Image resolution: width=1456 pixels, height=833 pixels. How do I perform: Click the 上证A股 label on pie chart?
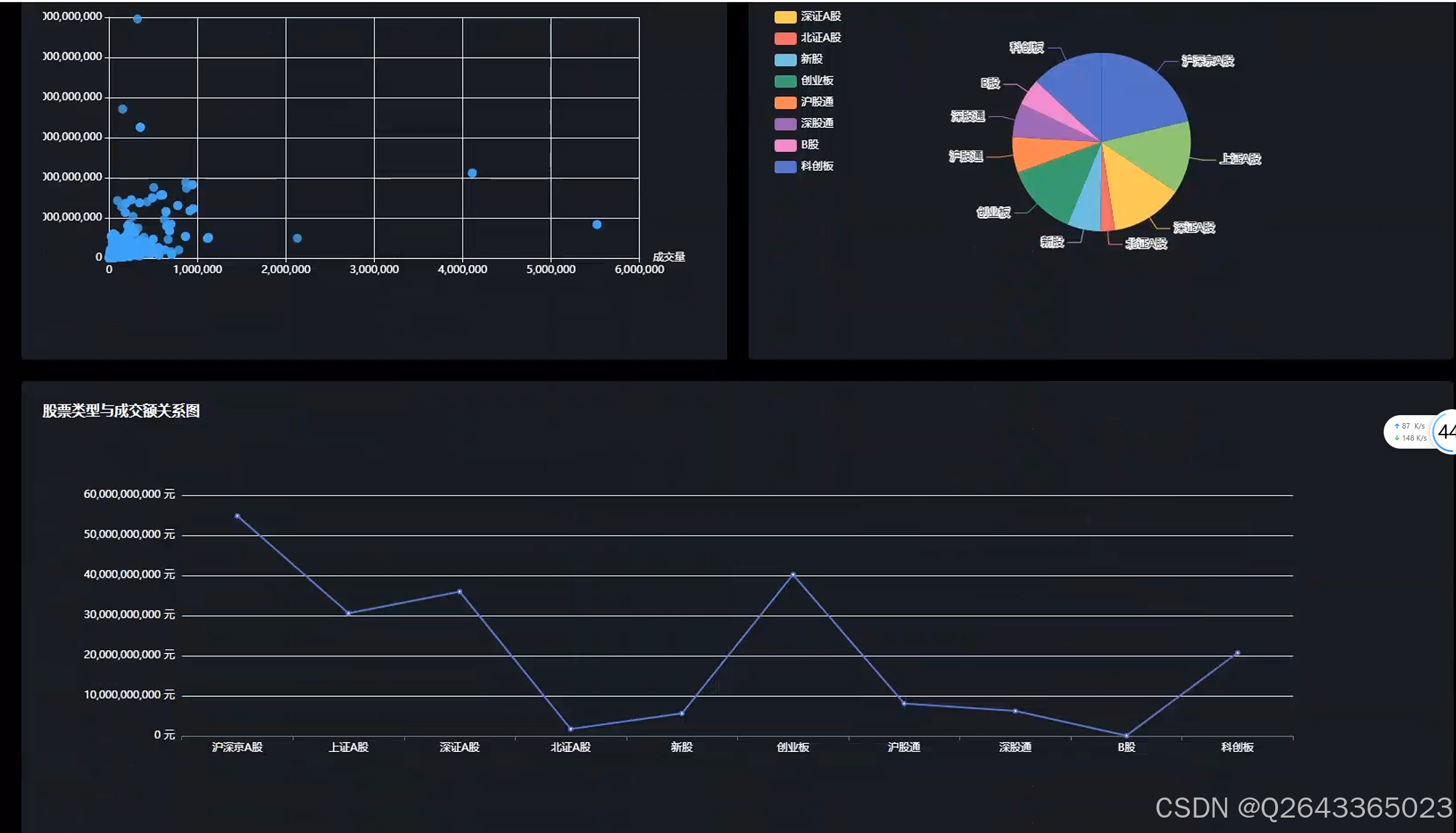click(1240, 159)
